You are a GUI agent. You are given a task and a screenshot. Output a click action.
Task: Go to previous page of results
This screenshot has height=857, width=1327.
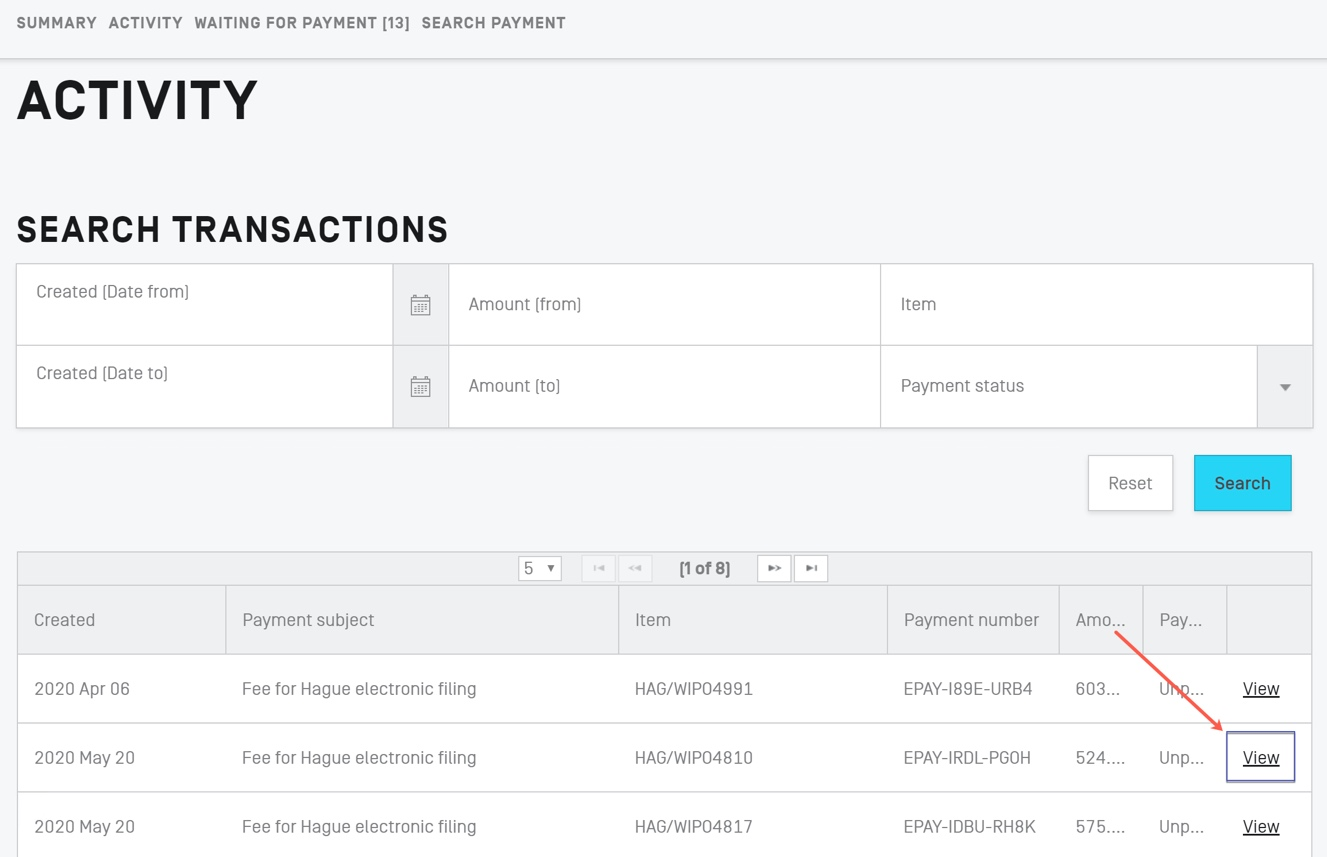click(635, 568)
